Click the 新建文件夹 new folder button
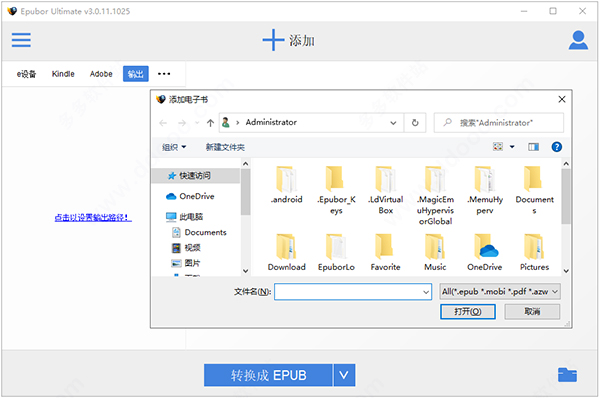Screen dimensions: 600x398 pos(225,147)
